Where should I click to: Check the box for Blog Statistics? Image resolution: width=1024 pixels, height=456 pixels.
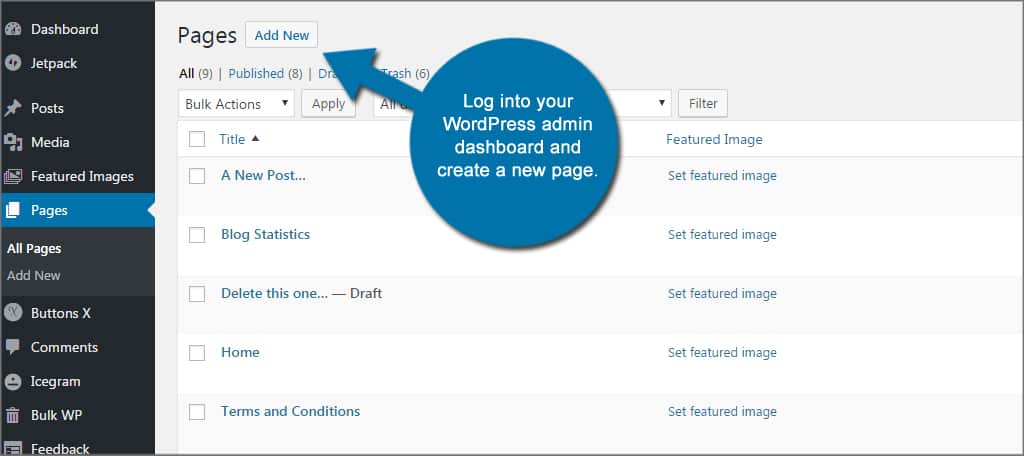197,235
